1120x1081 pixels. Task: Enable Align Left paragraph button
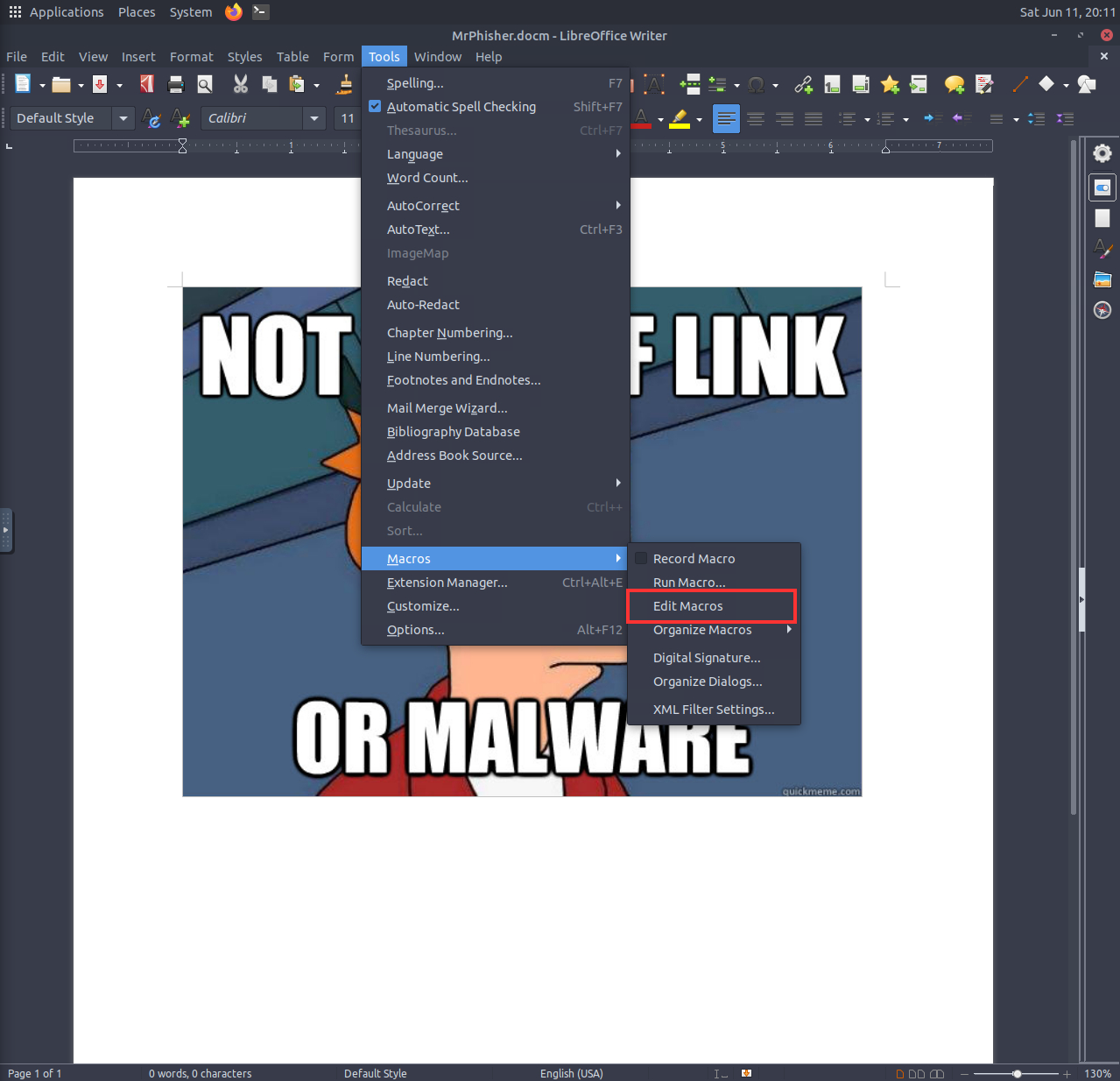pyautogui.click(x=726, y=118)
